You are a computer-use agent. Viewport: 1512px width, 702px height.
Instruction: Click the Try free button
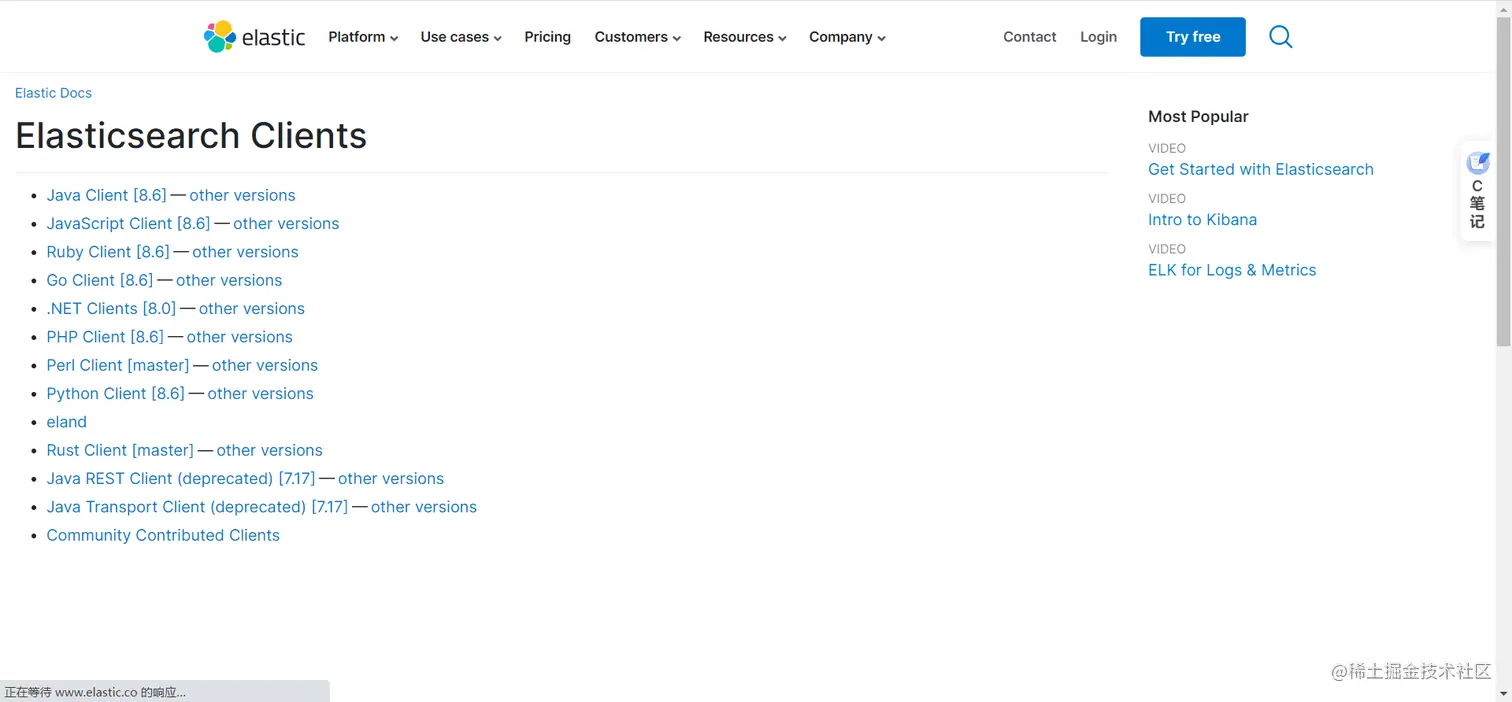click(x=1193, y=37)
